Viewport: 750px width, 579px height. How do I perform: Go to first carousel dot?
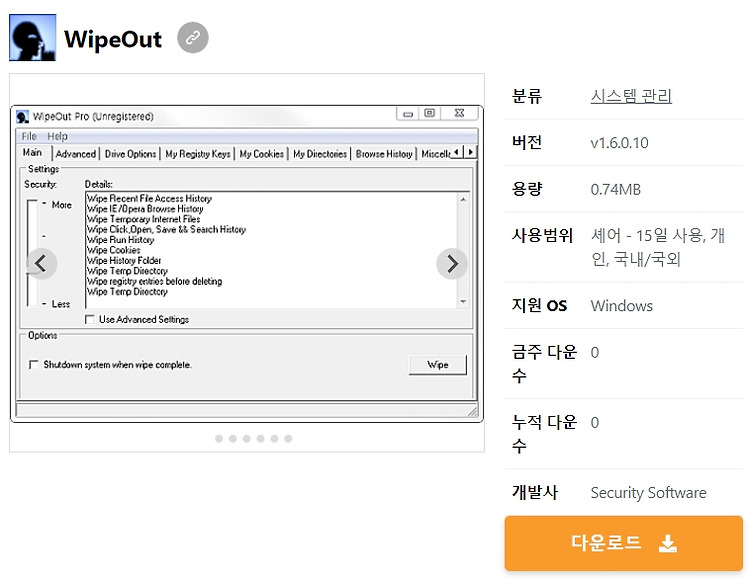[x=219, y=439]
